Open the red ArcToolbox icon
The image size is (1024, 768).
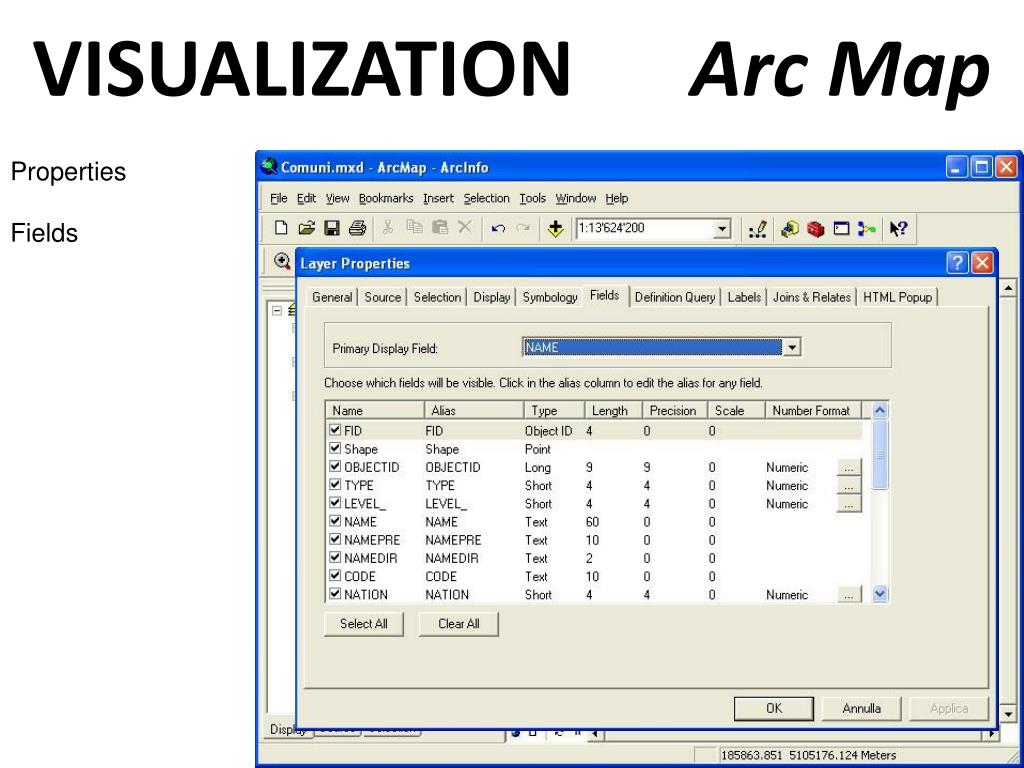816,229
